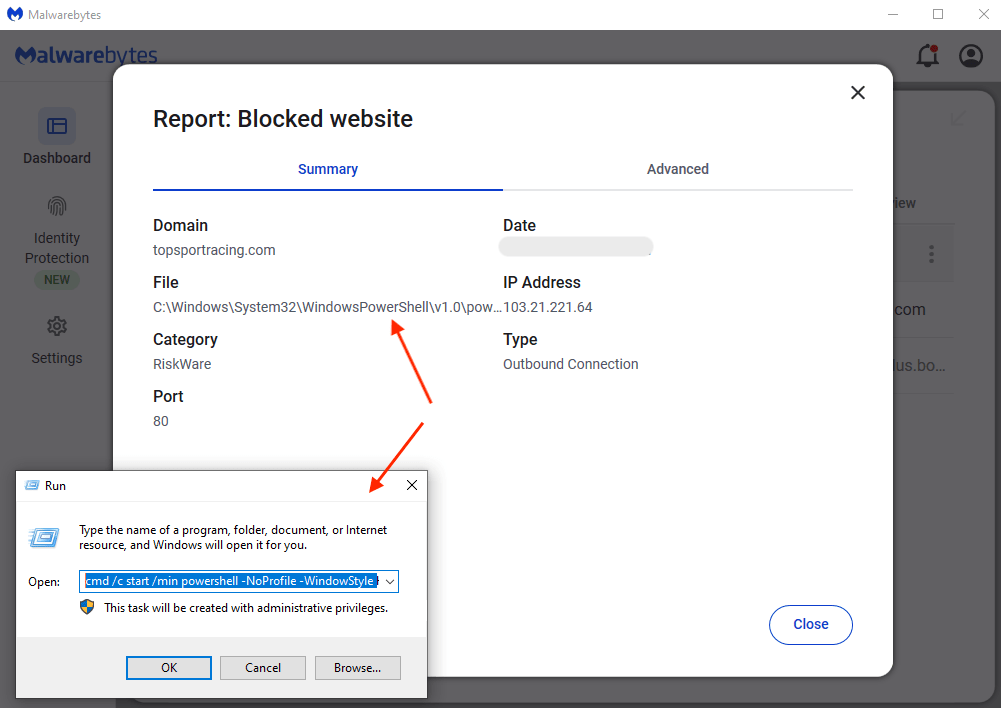1001x708 pixels.
Task: Click the Identity Protection label
Action: point(57,248)
